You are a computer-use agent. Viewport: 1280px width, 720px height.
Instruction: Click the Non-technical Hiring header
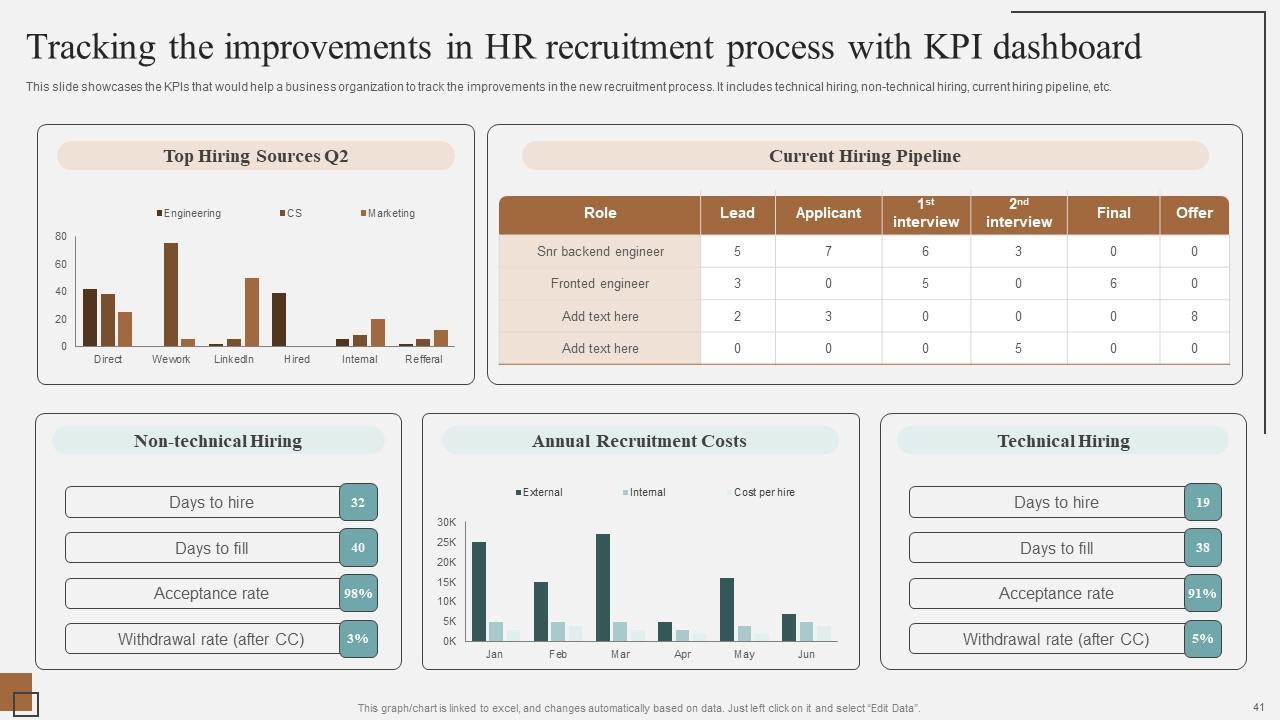[x=218, y=441]
